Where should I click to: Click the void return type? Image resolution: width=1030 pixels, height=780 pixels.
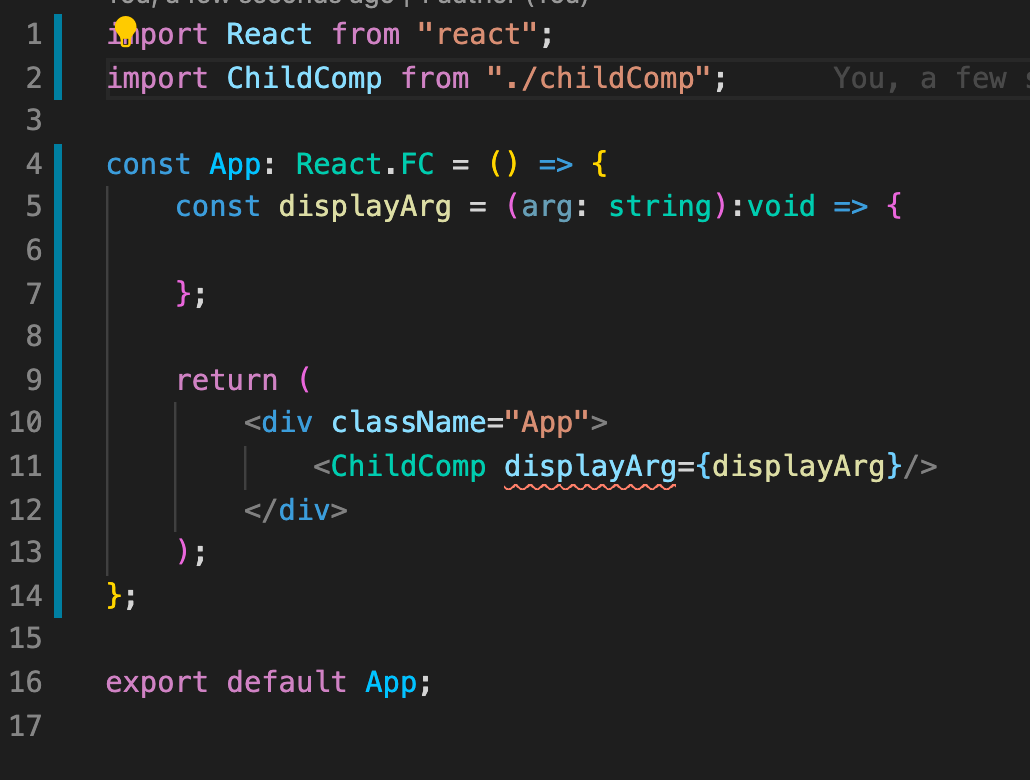pyautogui.click(x=781, y=206)
